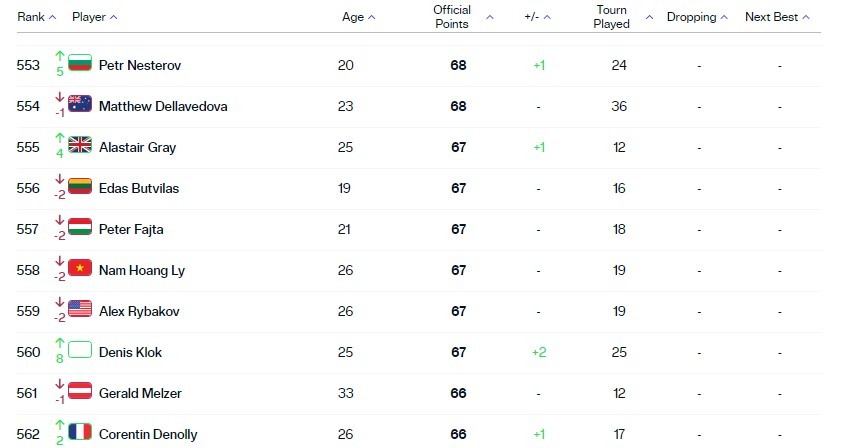Click Australian flag beside Matthew Dellavedova

(x=79, y=104)
